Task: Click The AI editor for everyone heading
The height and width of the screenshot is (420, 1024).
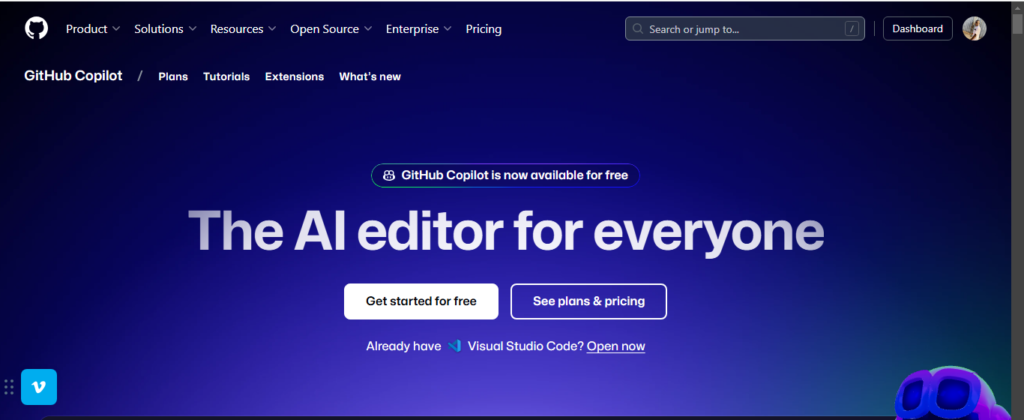Action: 506,231
